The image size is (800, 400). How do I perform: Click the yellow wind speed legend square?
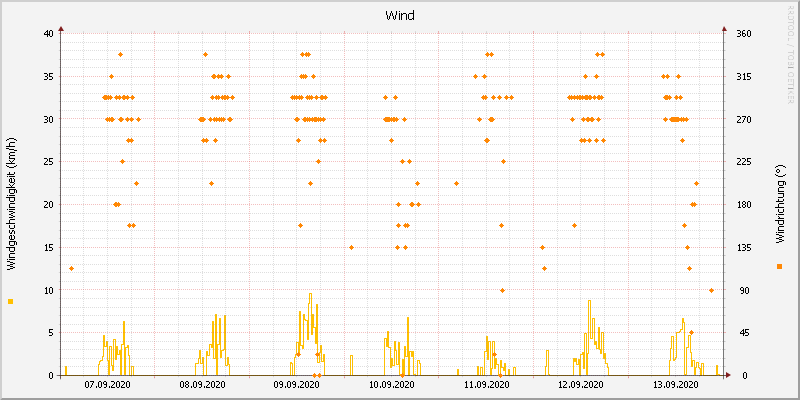pos(10,302)
